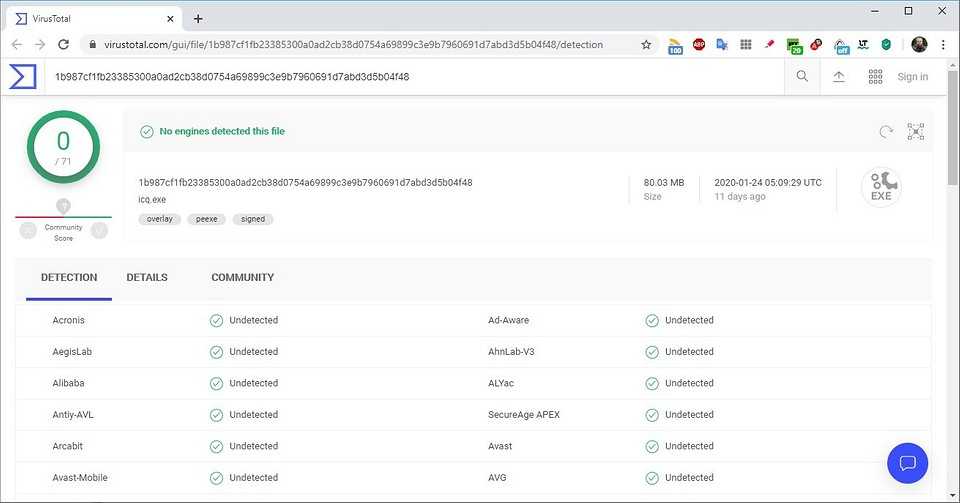Switch to the DETAILS tab
The image size is (960, 503).
(147, 277)
